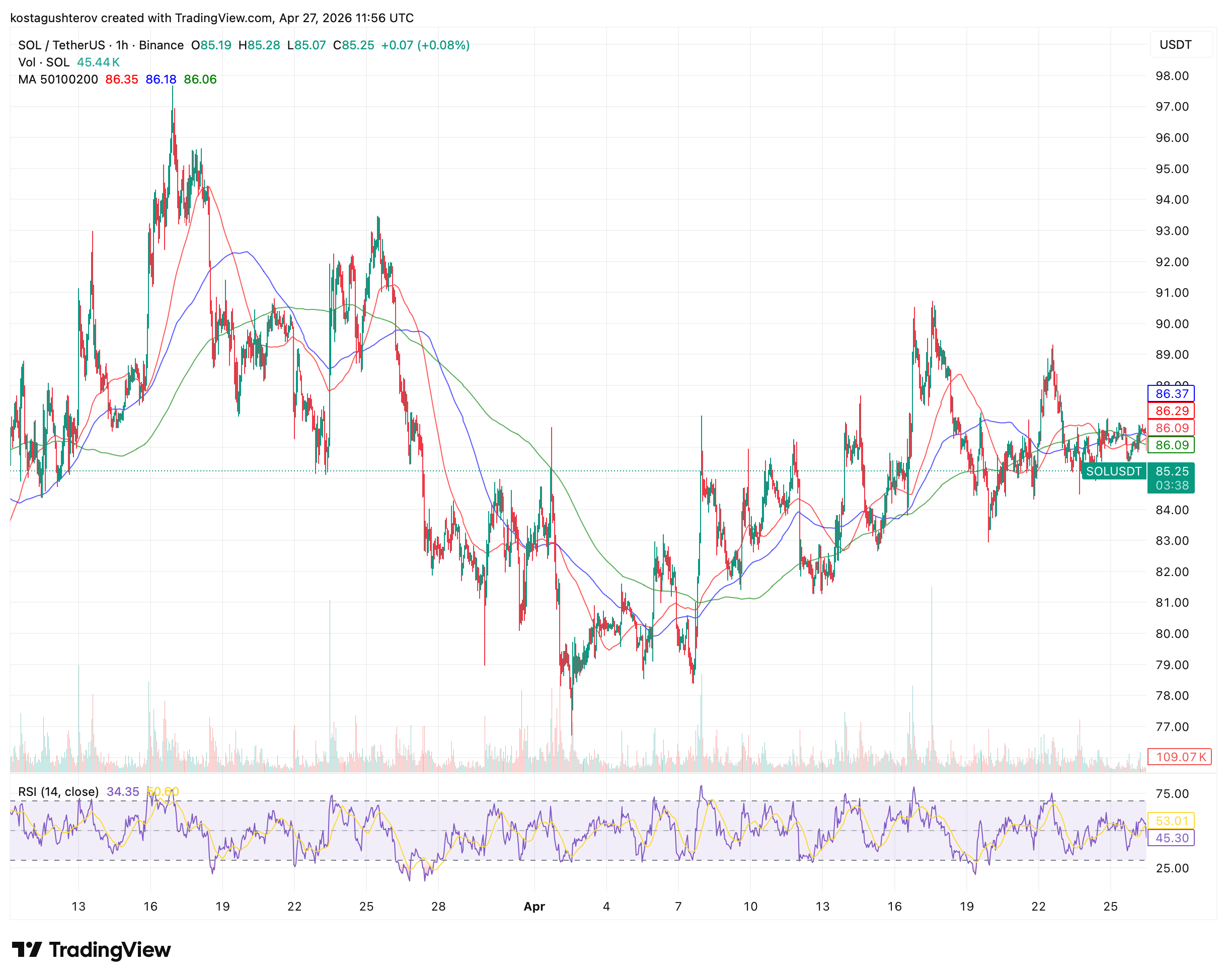Click the red 86.29 moving average tag
Viewport: 1227px width, 980px height.
(x=1171, y=411)
